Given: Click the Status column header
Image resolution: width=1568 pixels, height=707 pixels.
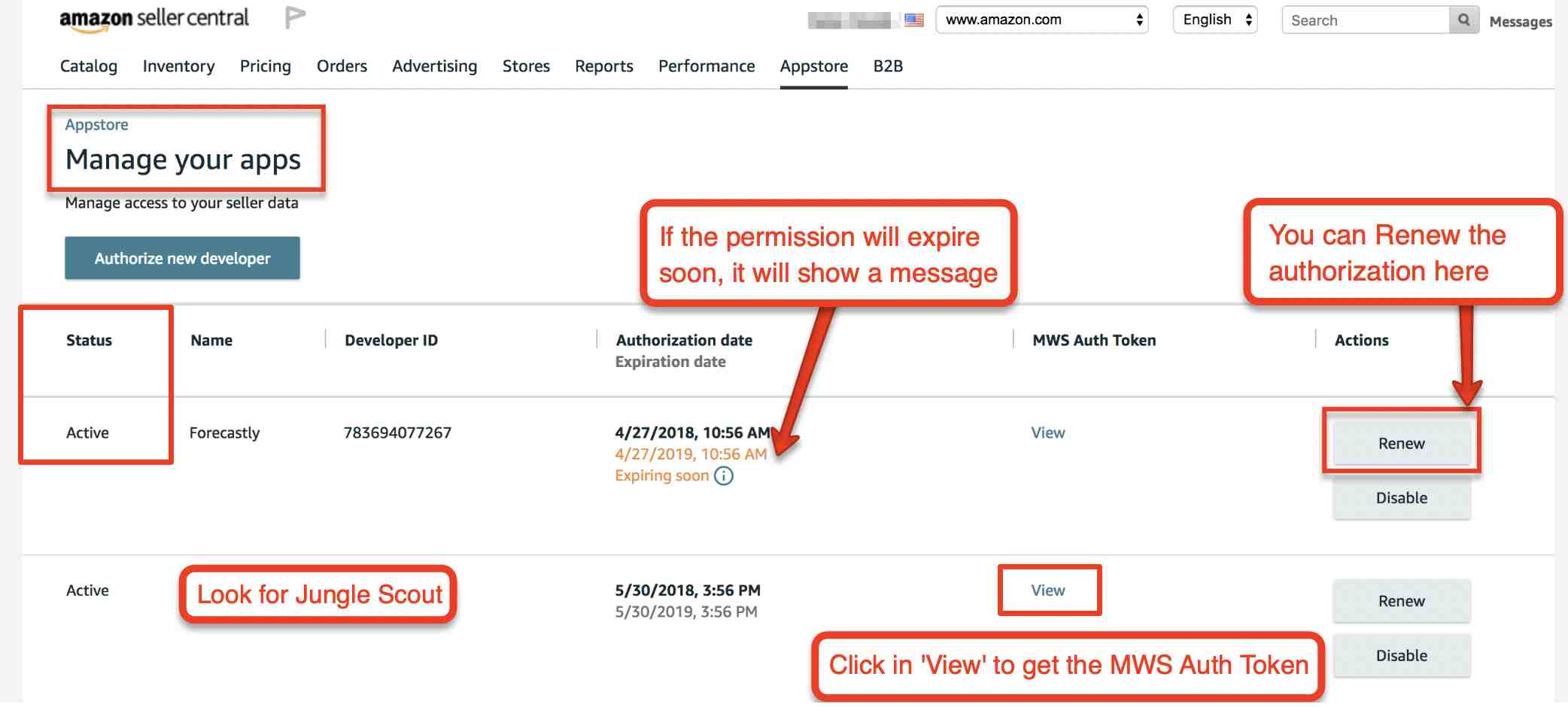Looking at the screenshot, I should (89, 341).
